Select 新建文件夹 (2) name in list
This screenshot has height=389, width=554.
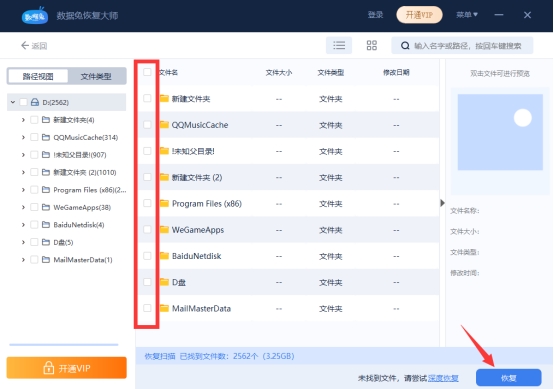pos(197,177)
